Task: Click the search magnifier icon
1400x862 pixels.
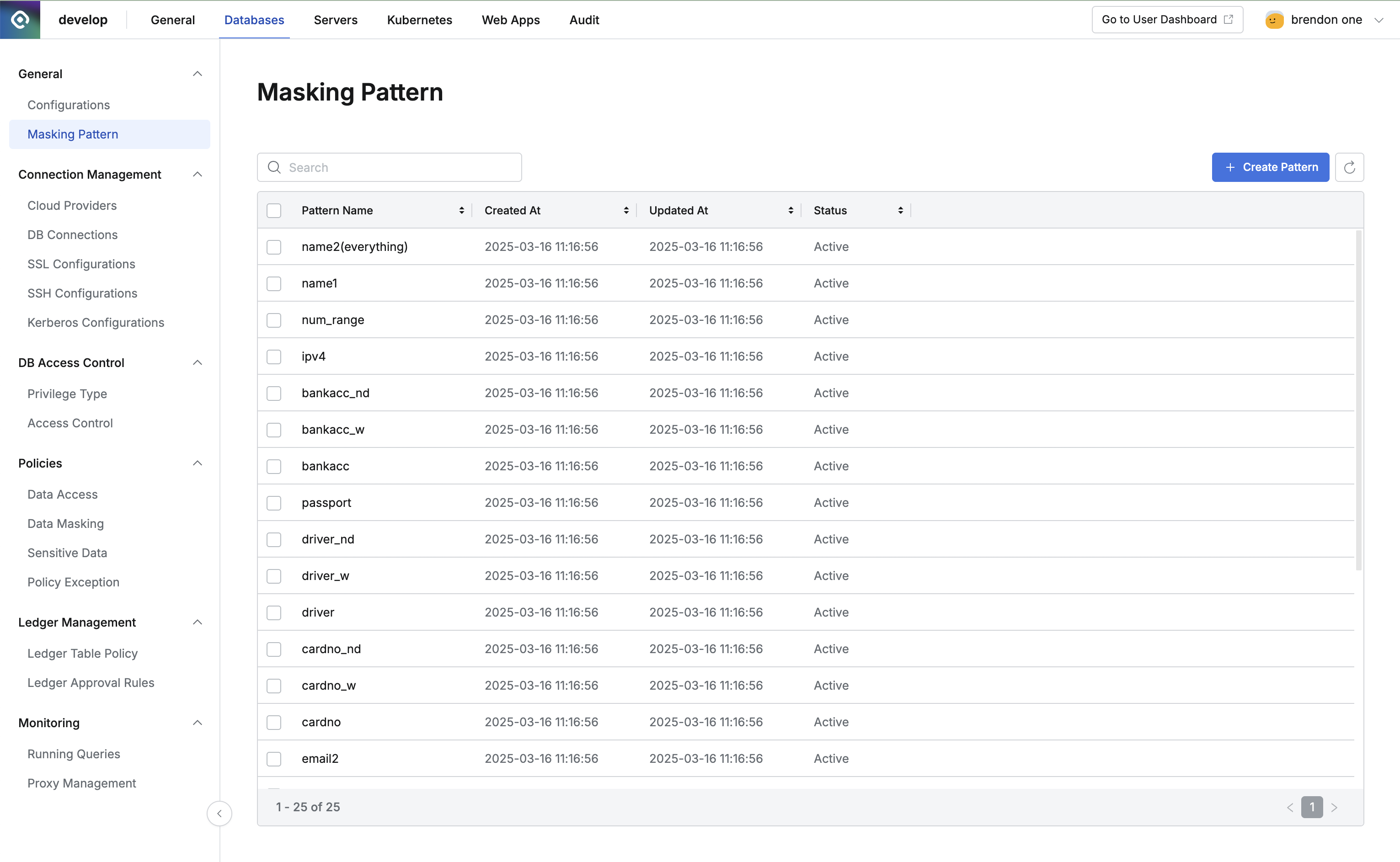Action: coord(274,167)
